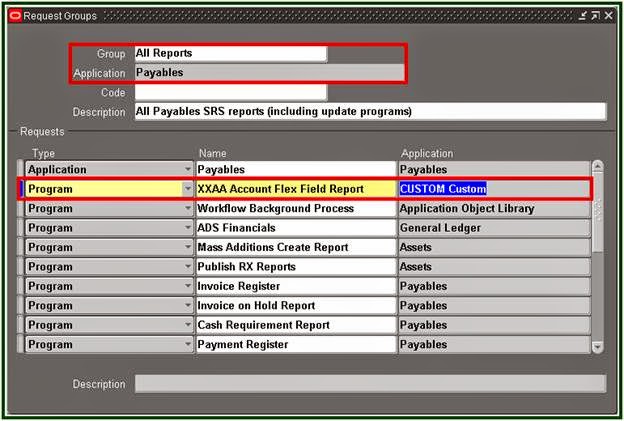
Task: Close the Request Groups window
Action: 608,16
